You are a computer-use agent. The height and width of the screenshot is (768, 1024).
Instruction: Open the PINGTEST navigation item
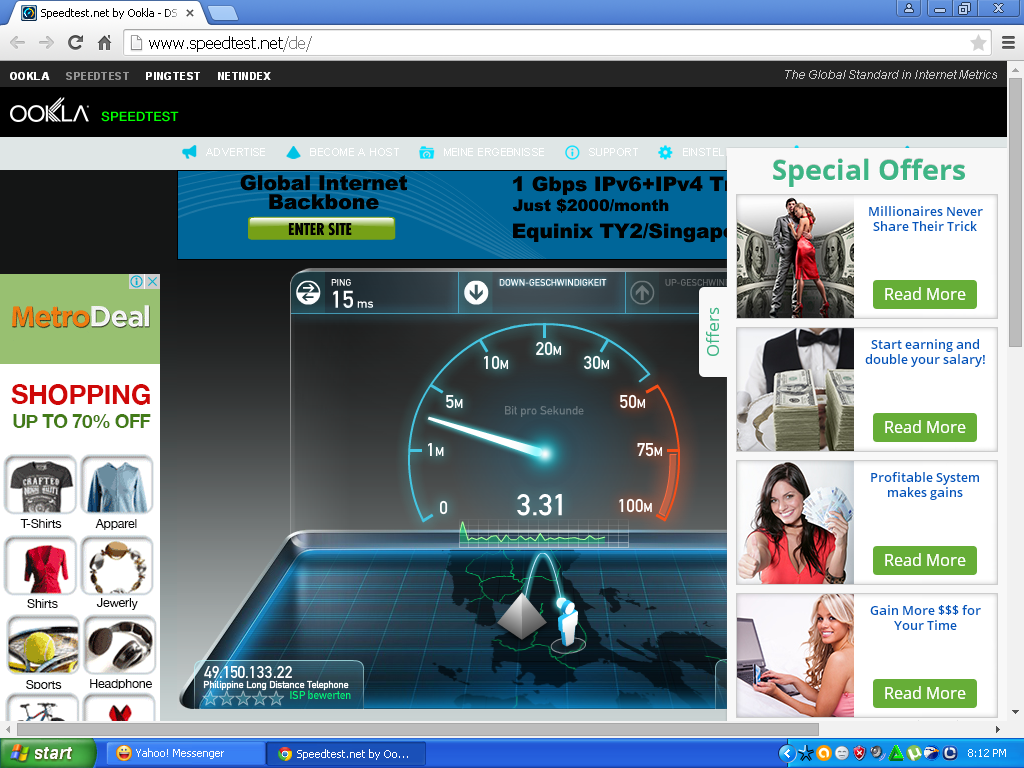pyautogui.click(x=172, y=76)
